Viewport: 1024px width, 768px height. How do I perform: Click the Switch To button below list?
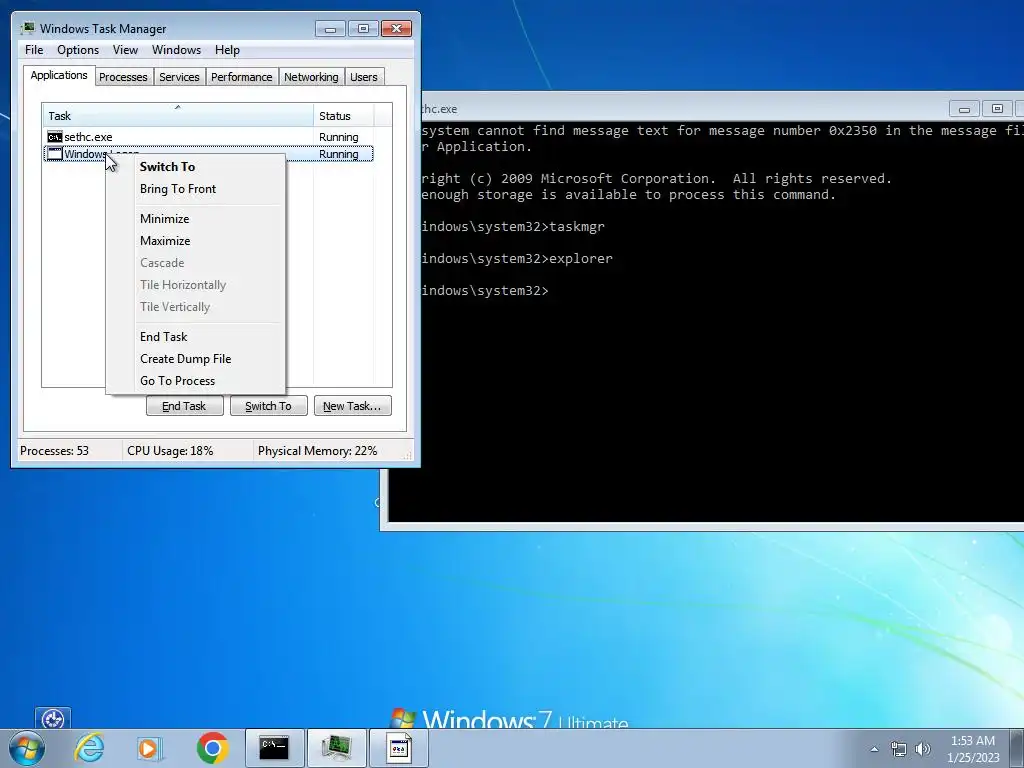coord(268,406)
